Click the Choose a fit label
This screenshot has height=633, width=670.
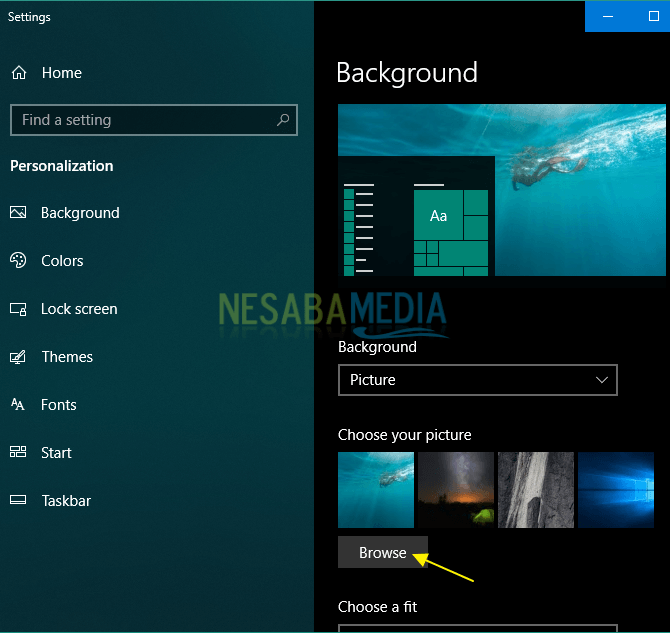(377, 607)
